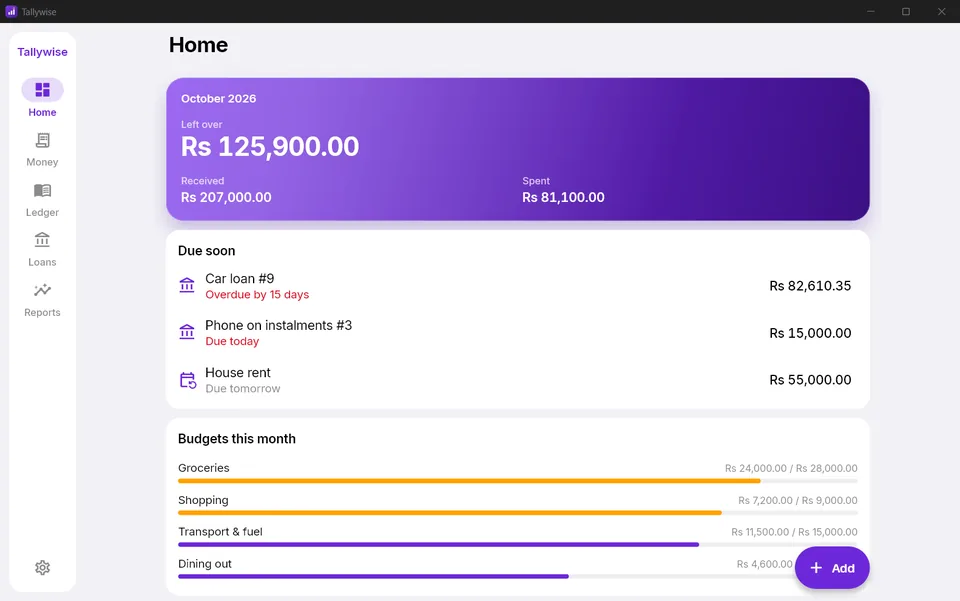Click the Rs 82,610.35 amount

[810, 286]
